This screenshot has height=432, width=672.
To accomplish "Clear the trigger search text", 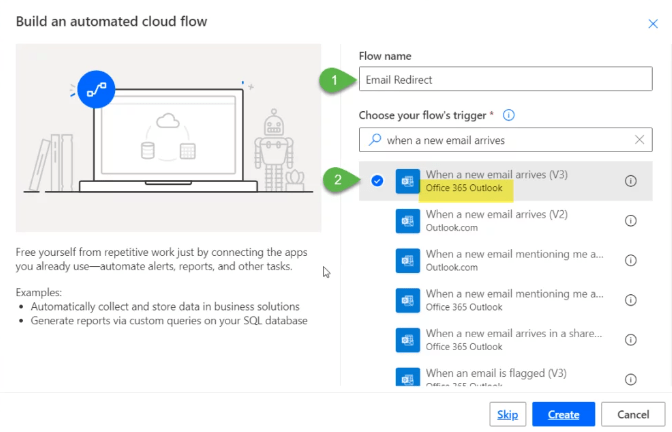I will (x=639, y=140).
